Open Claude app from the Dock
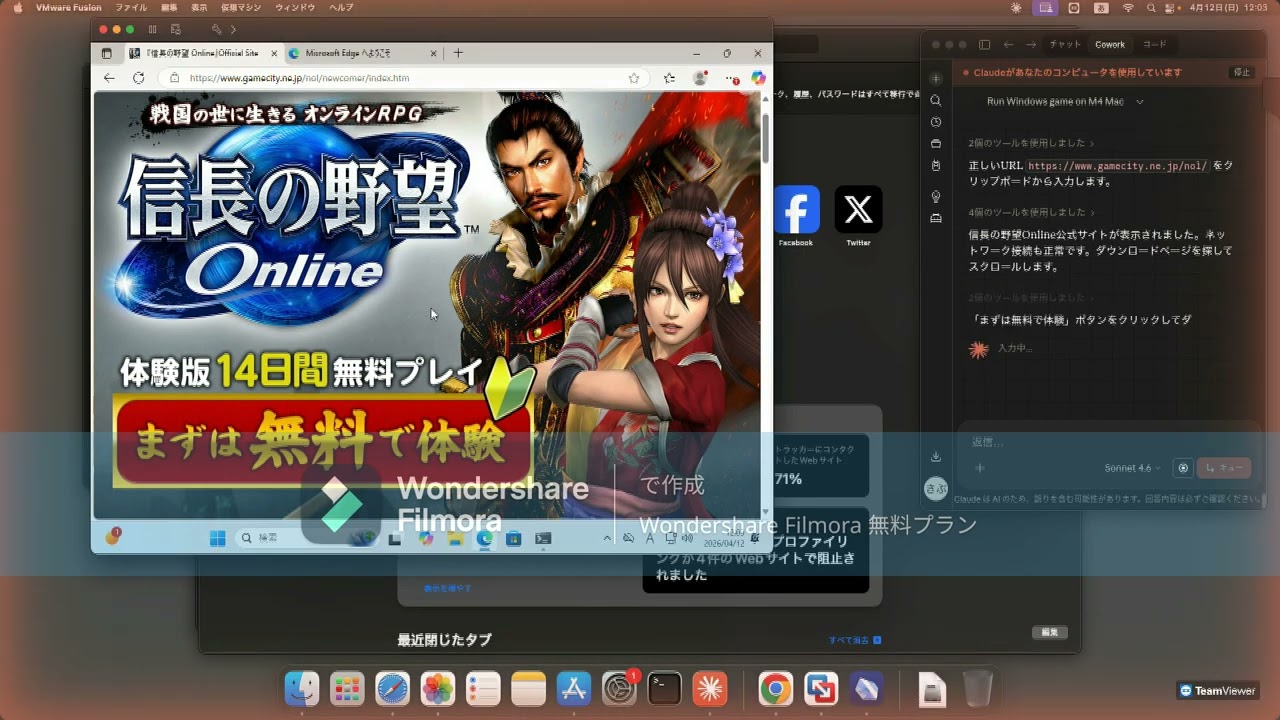The width and height of the screenshot is (1280, 720). [711, 688]
